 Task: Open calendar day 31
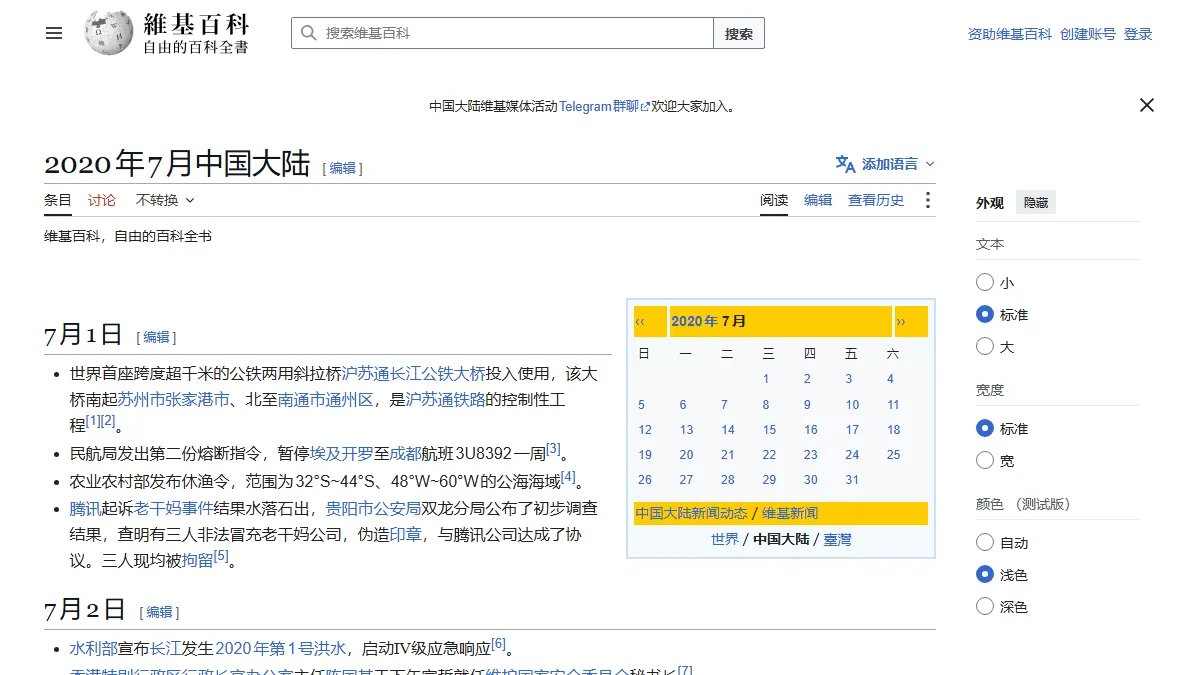click(852, 480)
